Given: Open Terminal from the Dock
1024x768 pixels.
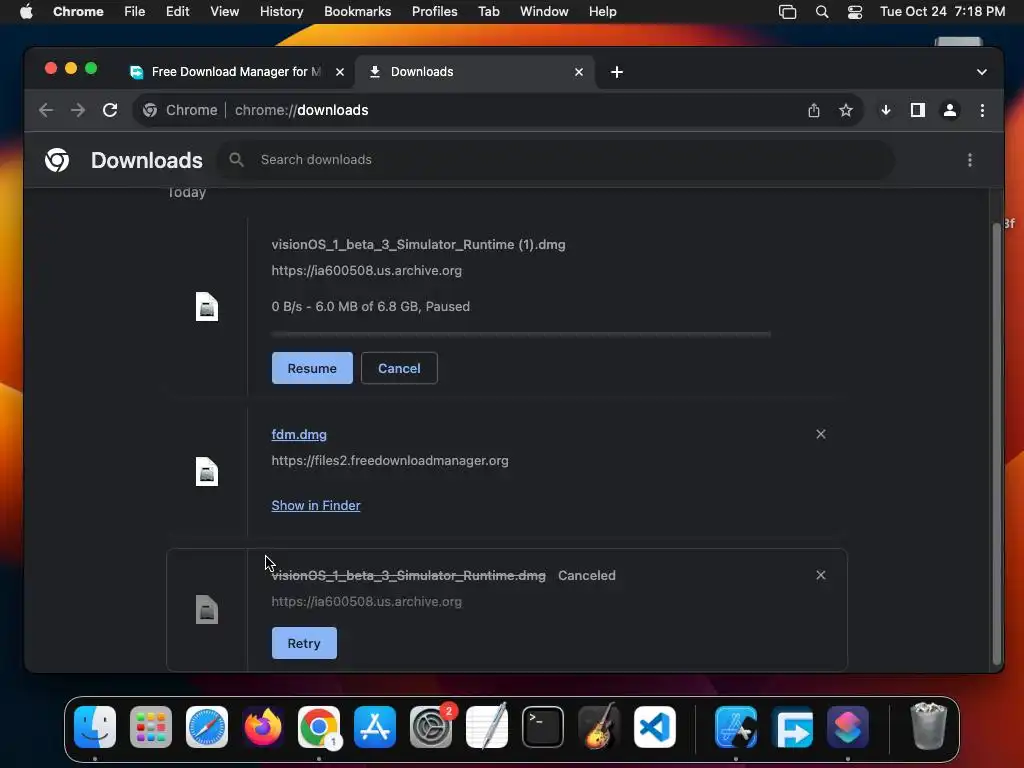Looking at the screenshot, I should pos(543,727).
